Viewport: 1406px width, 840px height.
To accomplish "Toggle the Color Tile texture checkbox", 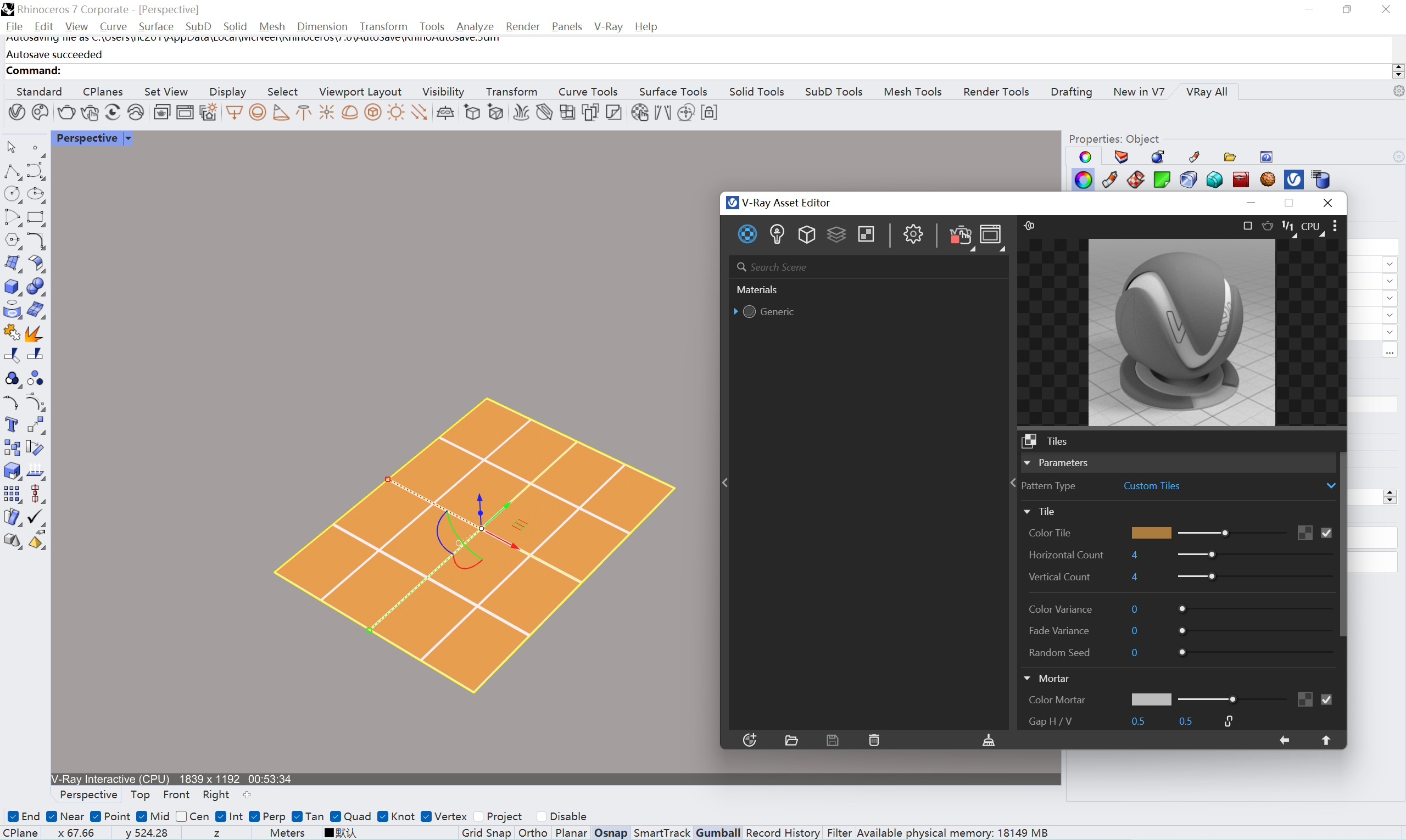I will [x=1326, y=533].
